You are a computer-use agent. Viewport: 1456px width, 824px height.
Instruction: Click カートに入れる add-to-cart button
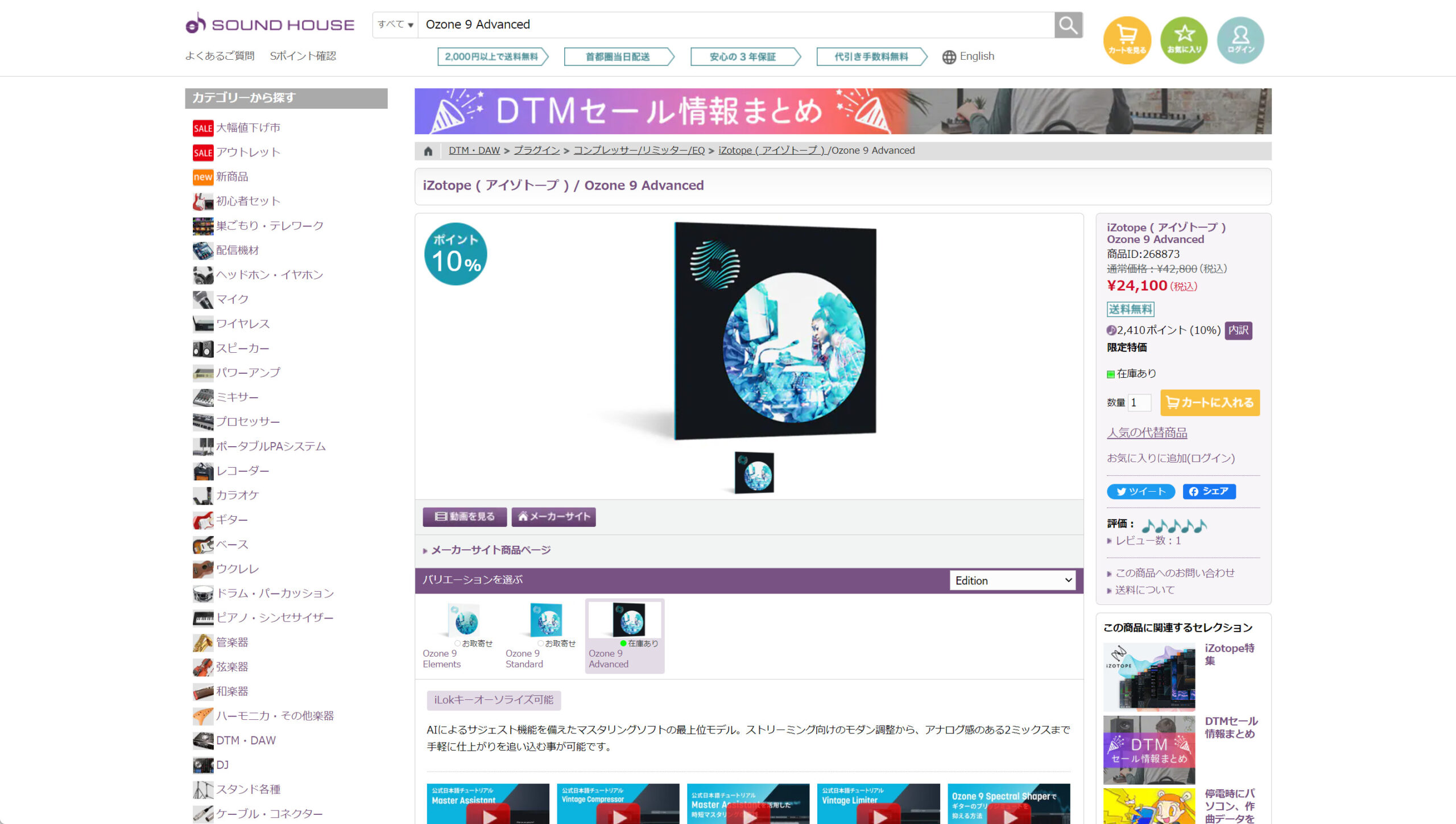point(1210,403)
